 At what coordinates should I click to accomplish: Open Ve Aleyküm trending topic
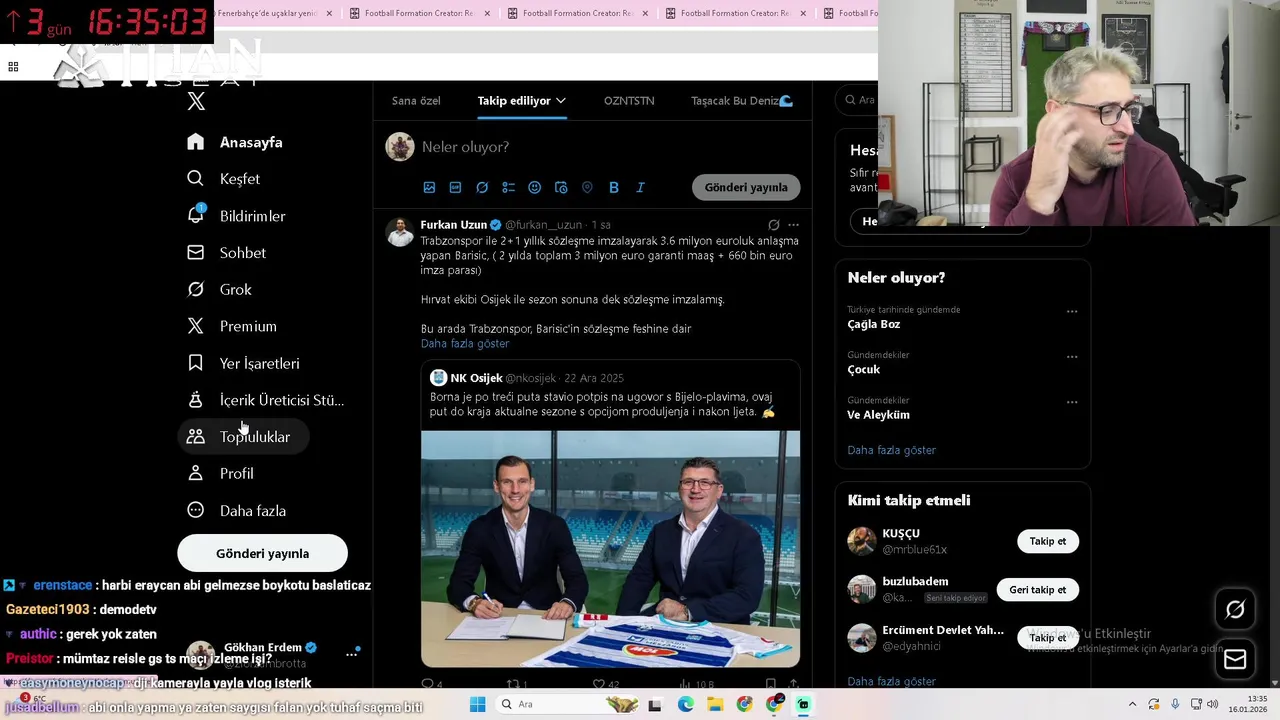pyautogui.click(x=879, y=414)
